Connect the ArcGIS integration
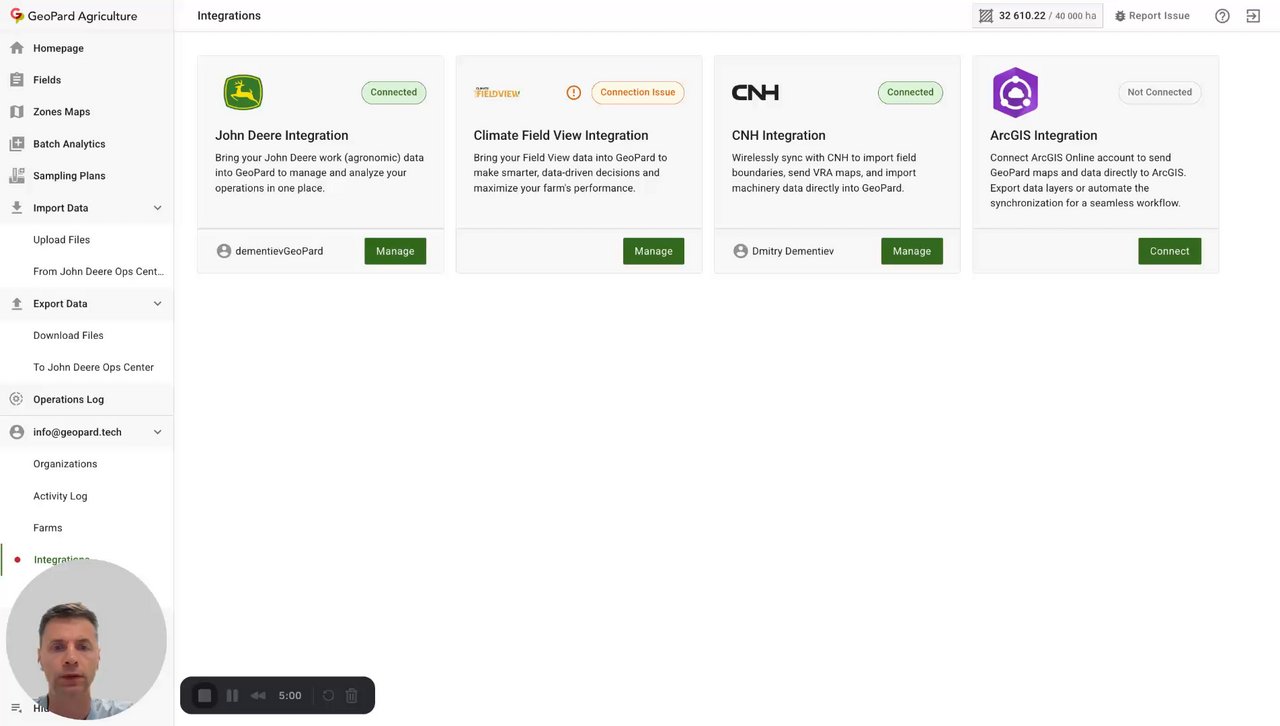The height and width of the screenshot is (726, 1280). pyautogui.click(x=1169, y=251)
